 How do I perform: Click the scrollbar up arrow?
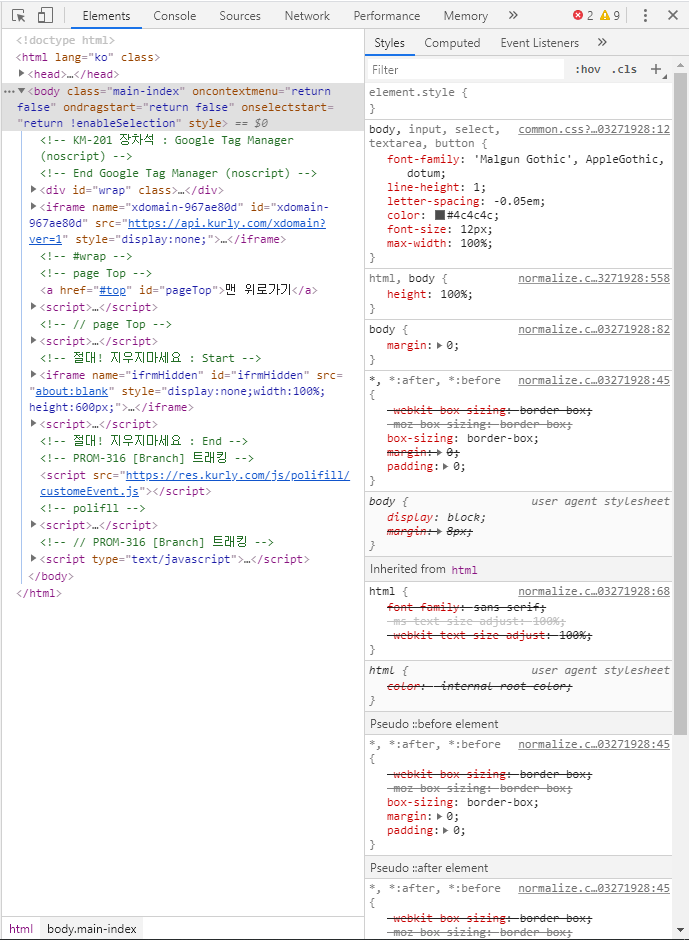680,65
